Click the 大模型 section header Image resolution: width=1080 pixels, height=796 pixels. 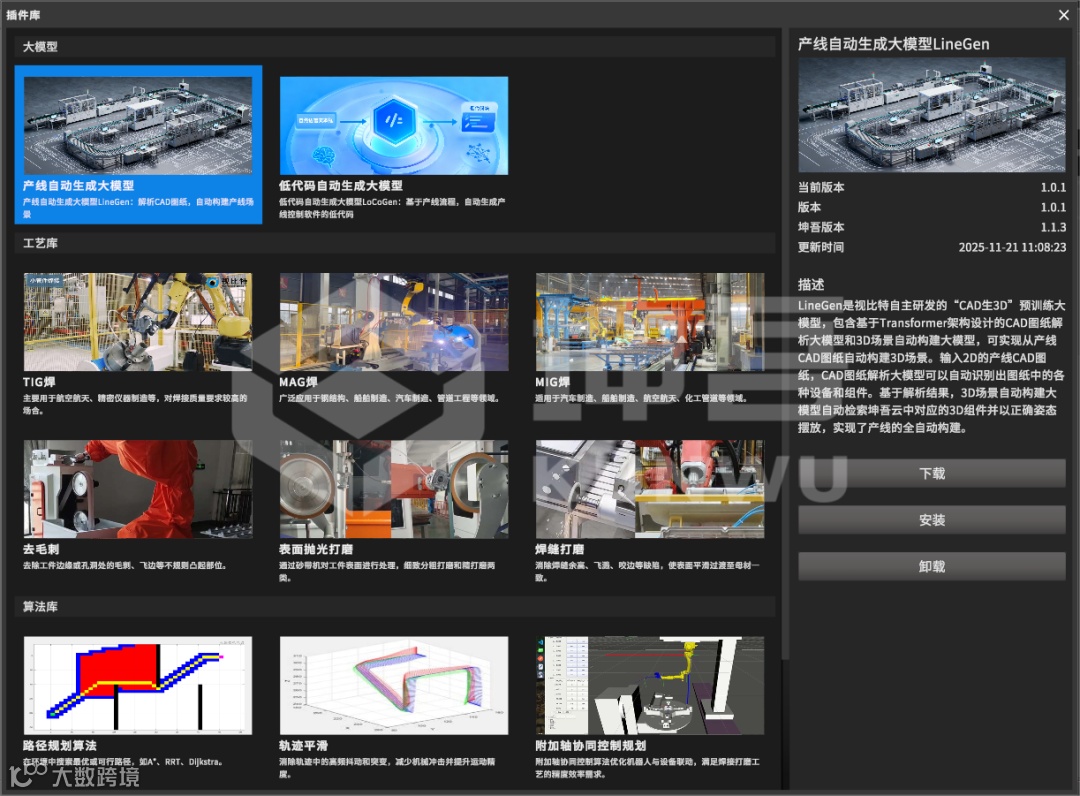[x=395, y=46]
